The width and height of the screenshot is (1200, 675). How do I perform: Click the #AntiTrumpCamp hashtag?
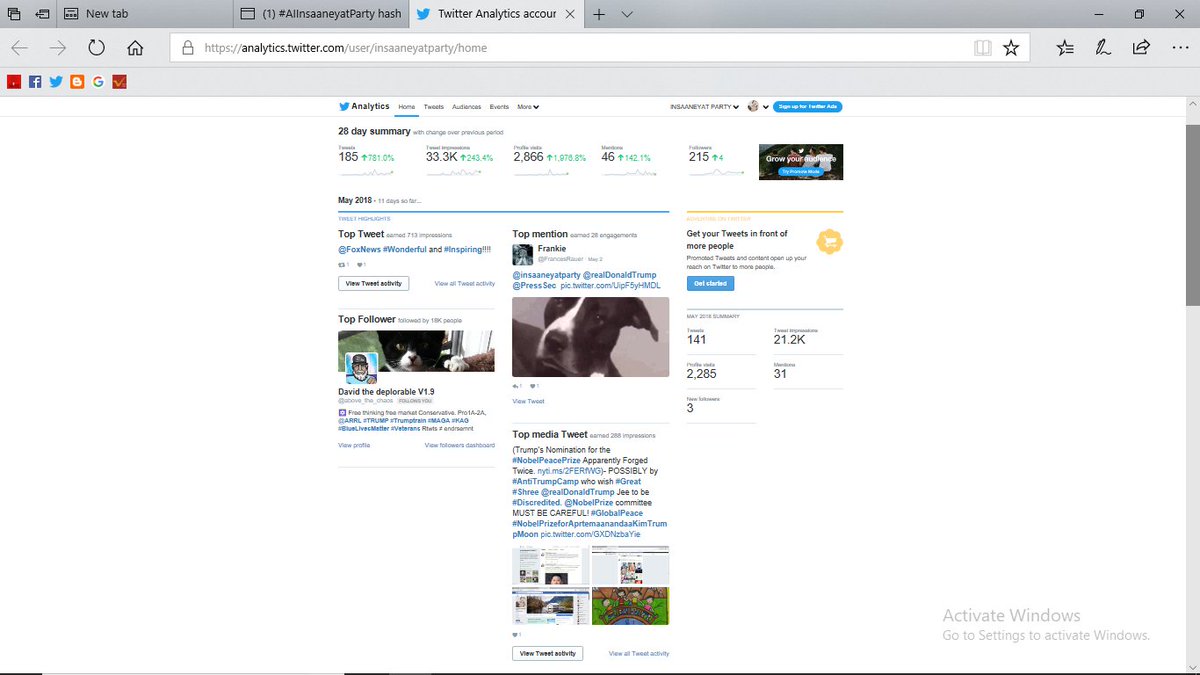point(545,482)
